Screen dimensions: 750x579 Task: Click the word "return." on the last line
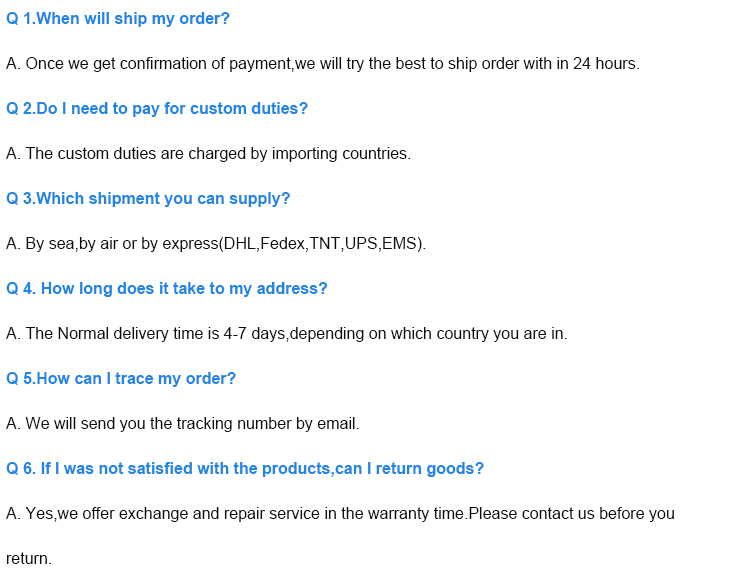pyautogui.click(x=29, y=559)
